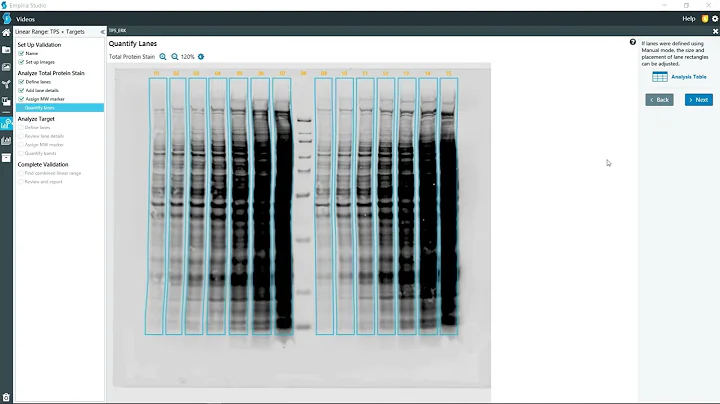Click the Analyze Target heading
This screenshot has width=720, height=404.
(x=36, y=119)
